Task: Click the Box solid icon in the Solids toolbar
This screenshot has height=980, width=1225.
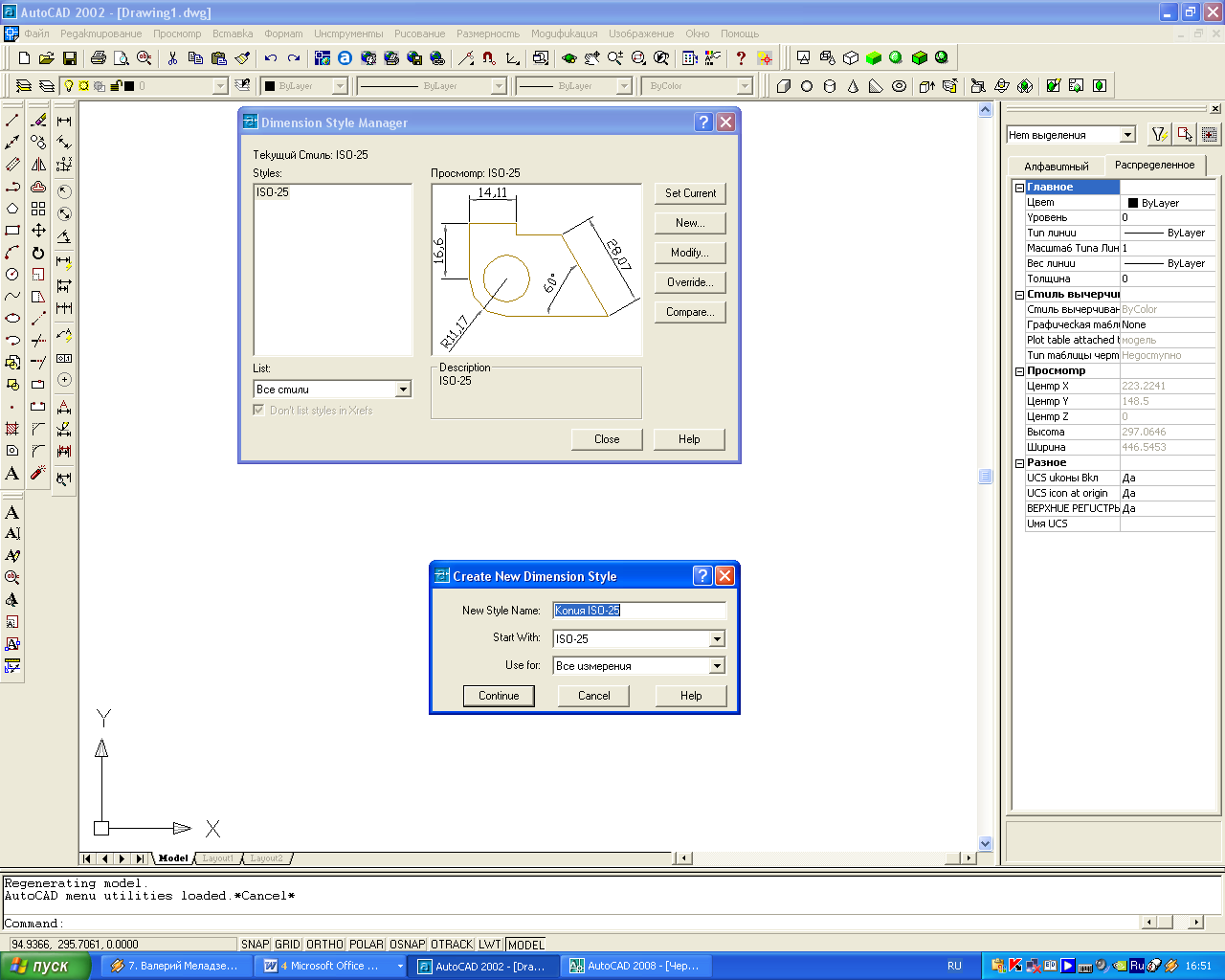Action: (x=784, y=86)
